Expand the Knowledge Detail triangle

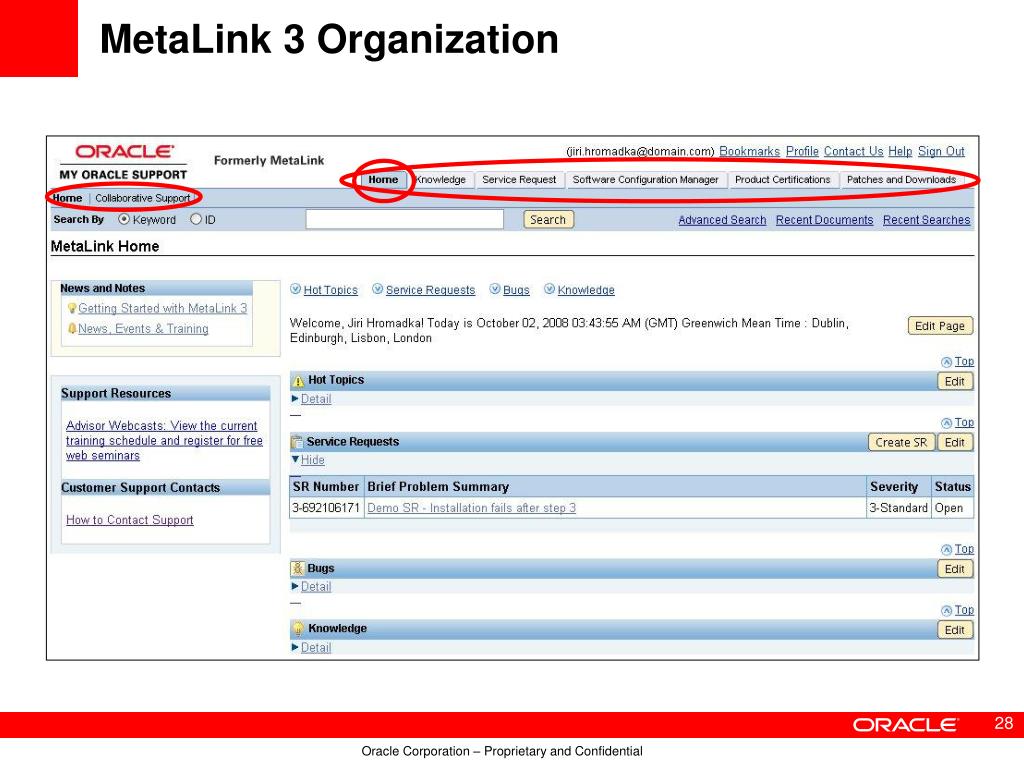pos(295,647)
